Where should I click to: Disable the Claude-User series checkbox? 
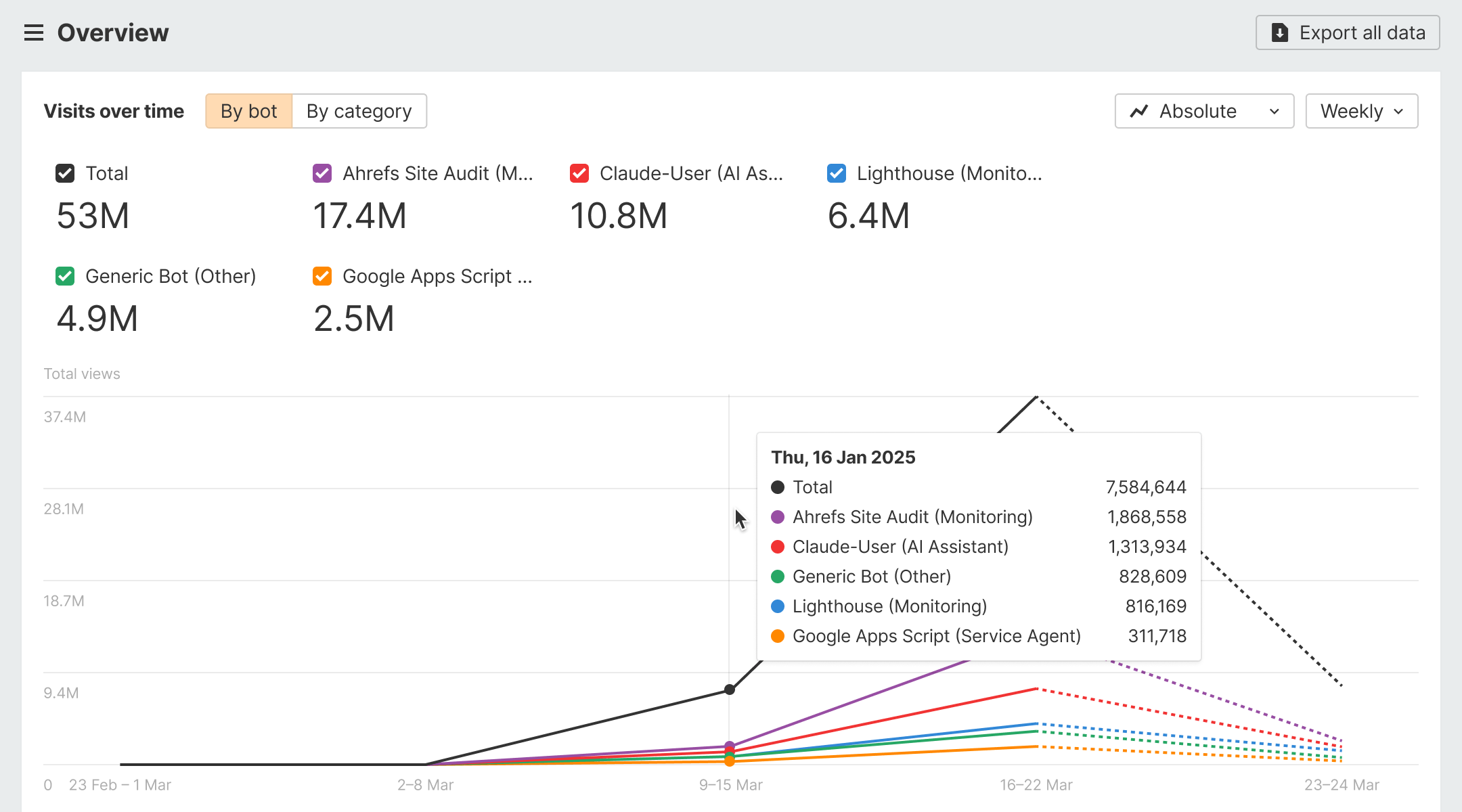point(579,173)
